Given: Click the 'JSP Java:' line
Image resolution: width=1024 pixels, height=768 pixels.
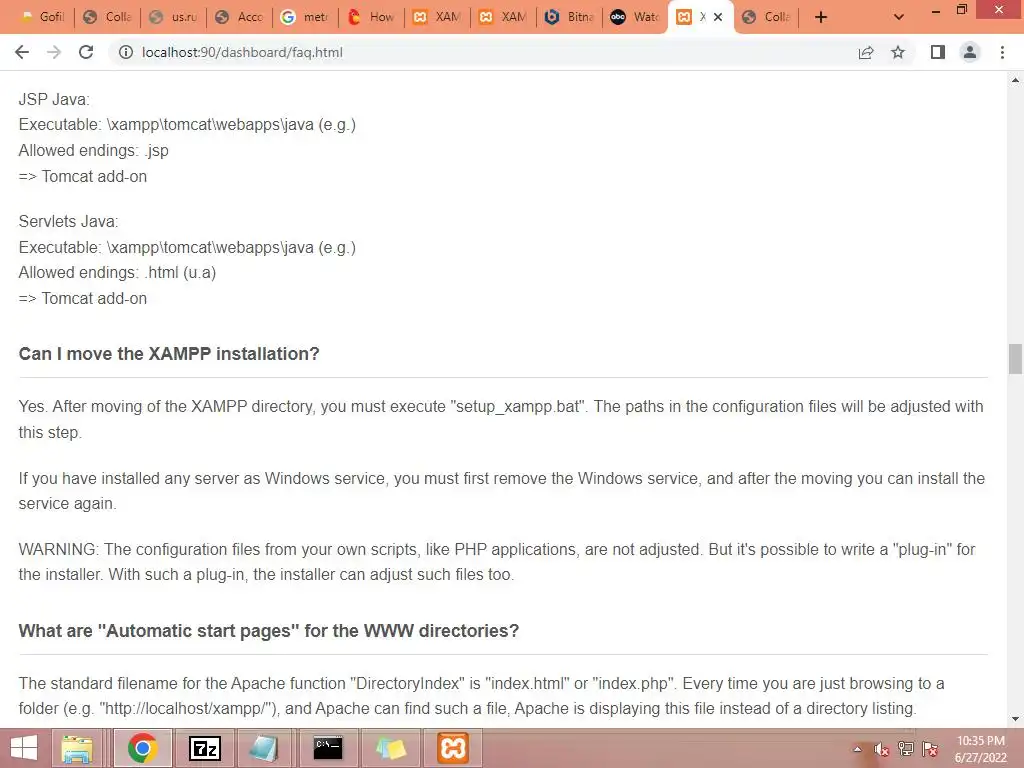Looking at the screenshot, I should [x=54, y=99].
